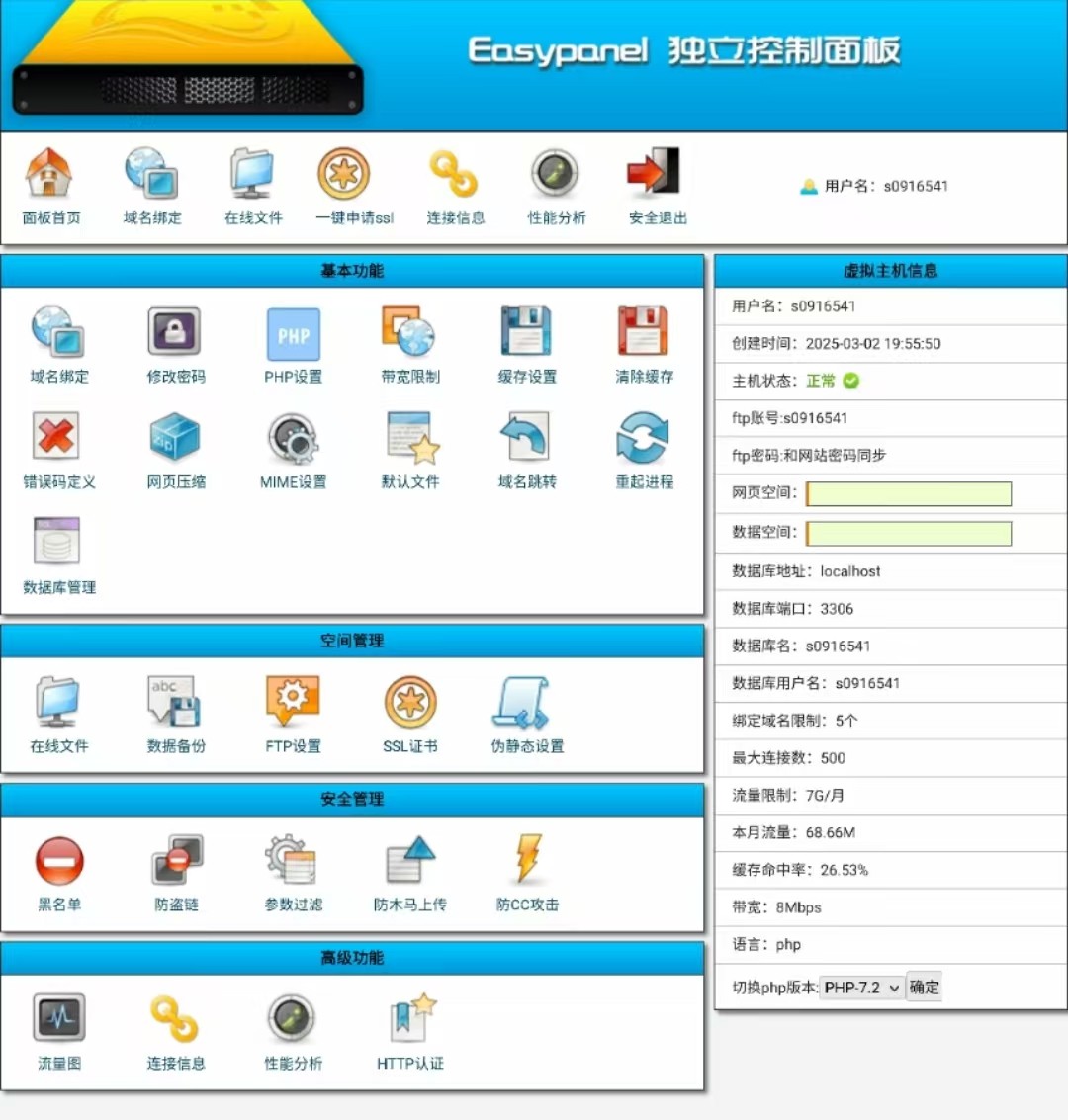Click the 流量限制 7G/月 row
Viewport: 1068px width, 1120px height.
891,796
